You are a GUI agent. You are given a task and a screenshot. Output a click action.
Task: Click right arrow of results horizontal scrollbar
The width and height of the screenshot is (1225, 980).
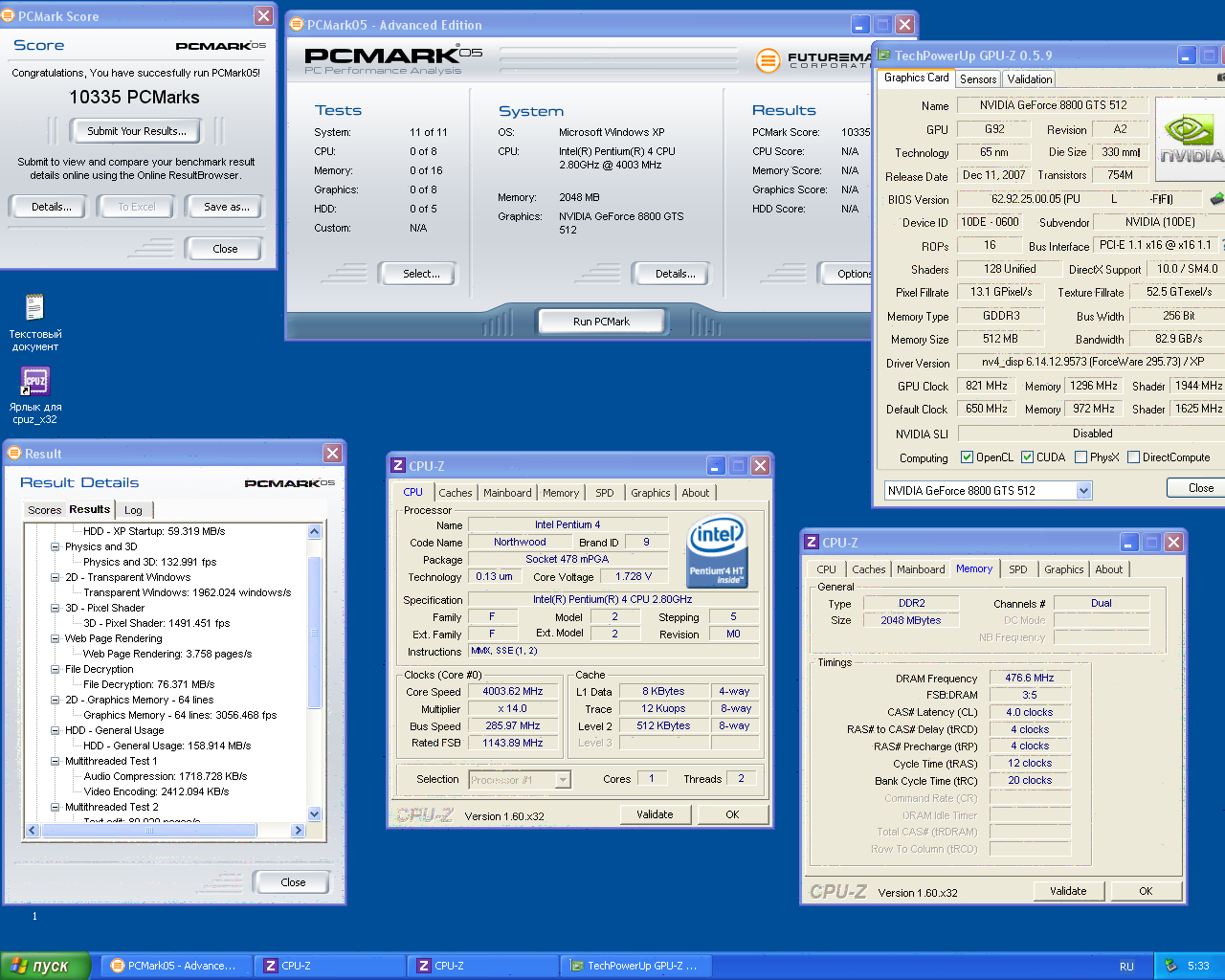[x=298, y=831]
